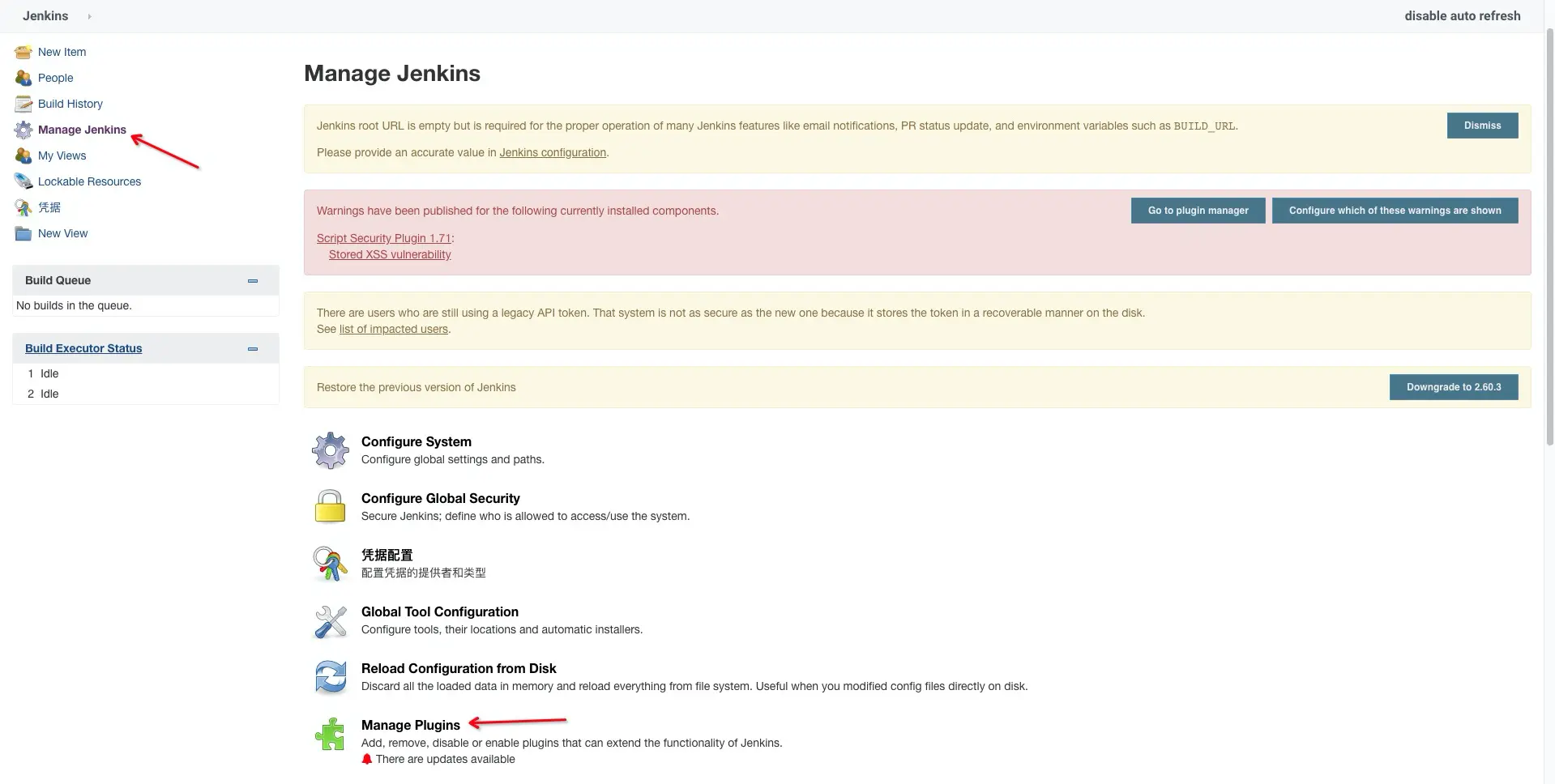Open My Views in the sidebar
Screen dimensions: 1555x784
[x=62, y=156]
